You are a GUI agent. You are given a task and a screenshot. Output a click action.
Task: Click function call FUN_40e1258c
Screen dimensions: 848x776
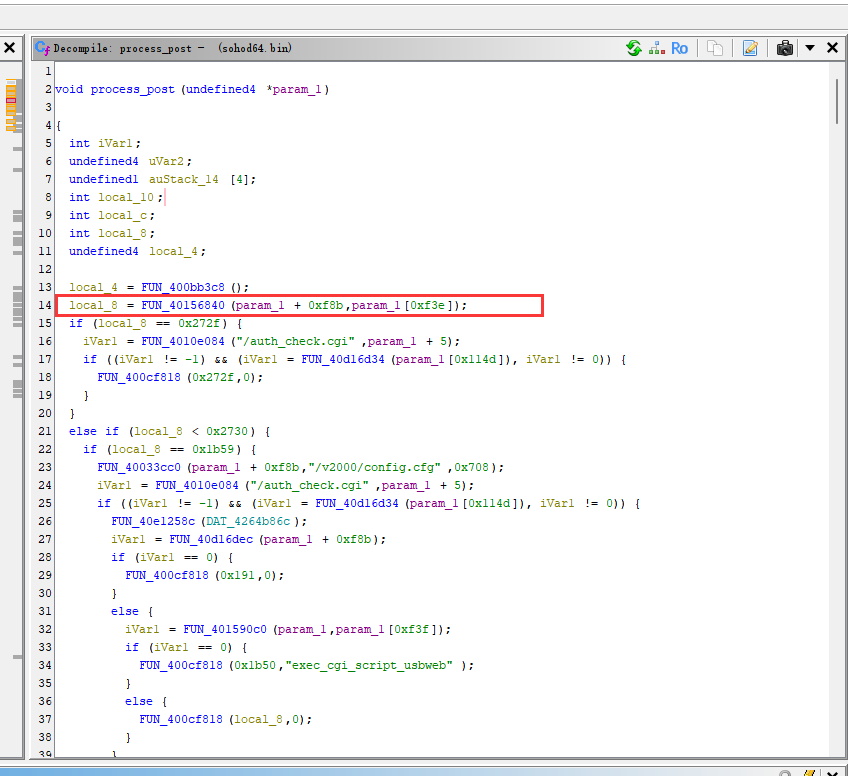(153, 521)
